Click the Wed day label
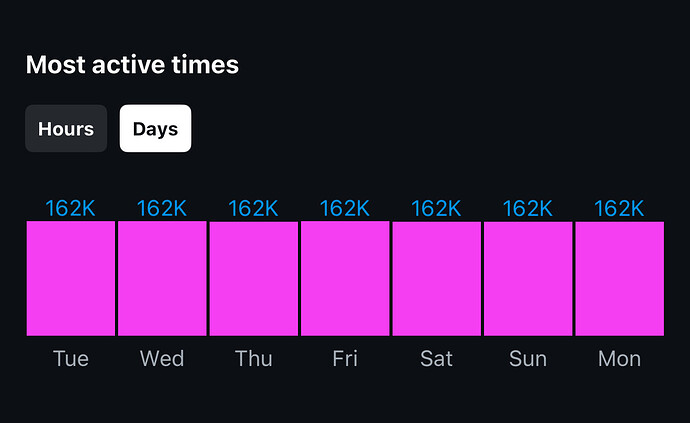This screenshot has height=423, width=690. click(162, 358)
